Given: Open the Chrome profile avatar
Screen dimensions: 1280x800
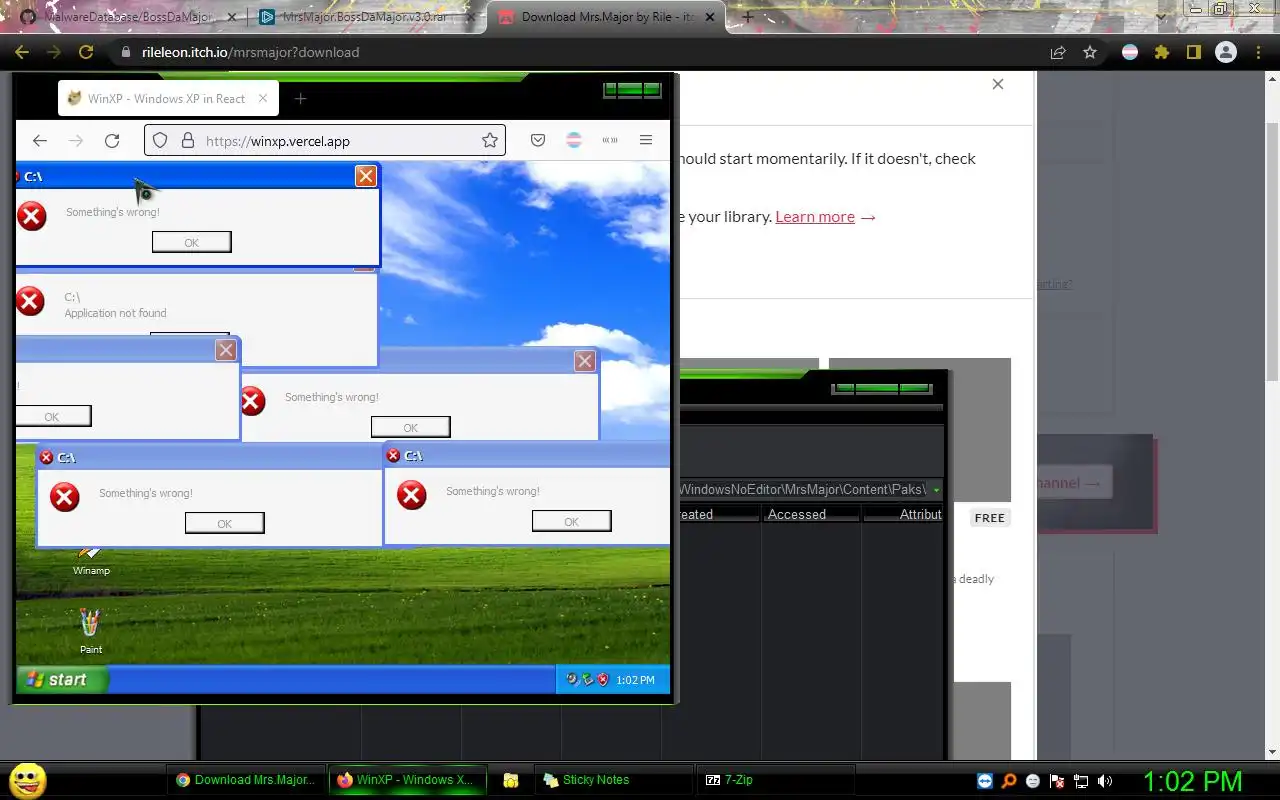Looking at the screenshot, I should click(x=1226, y=52).
